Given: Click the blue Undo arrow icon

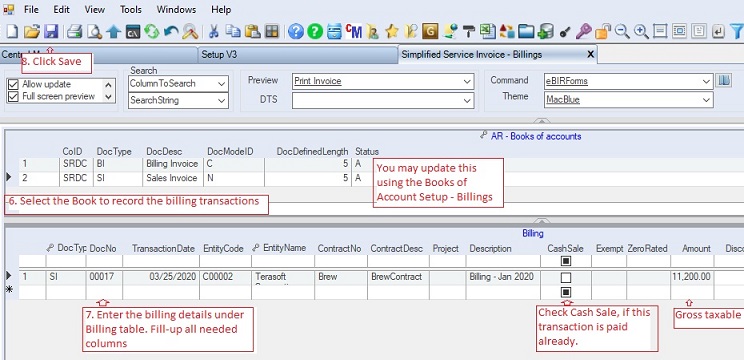Looking at the screenshot, I should 171,32.
